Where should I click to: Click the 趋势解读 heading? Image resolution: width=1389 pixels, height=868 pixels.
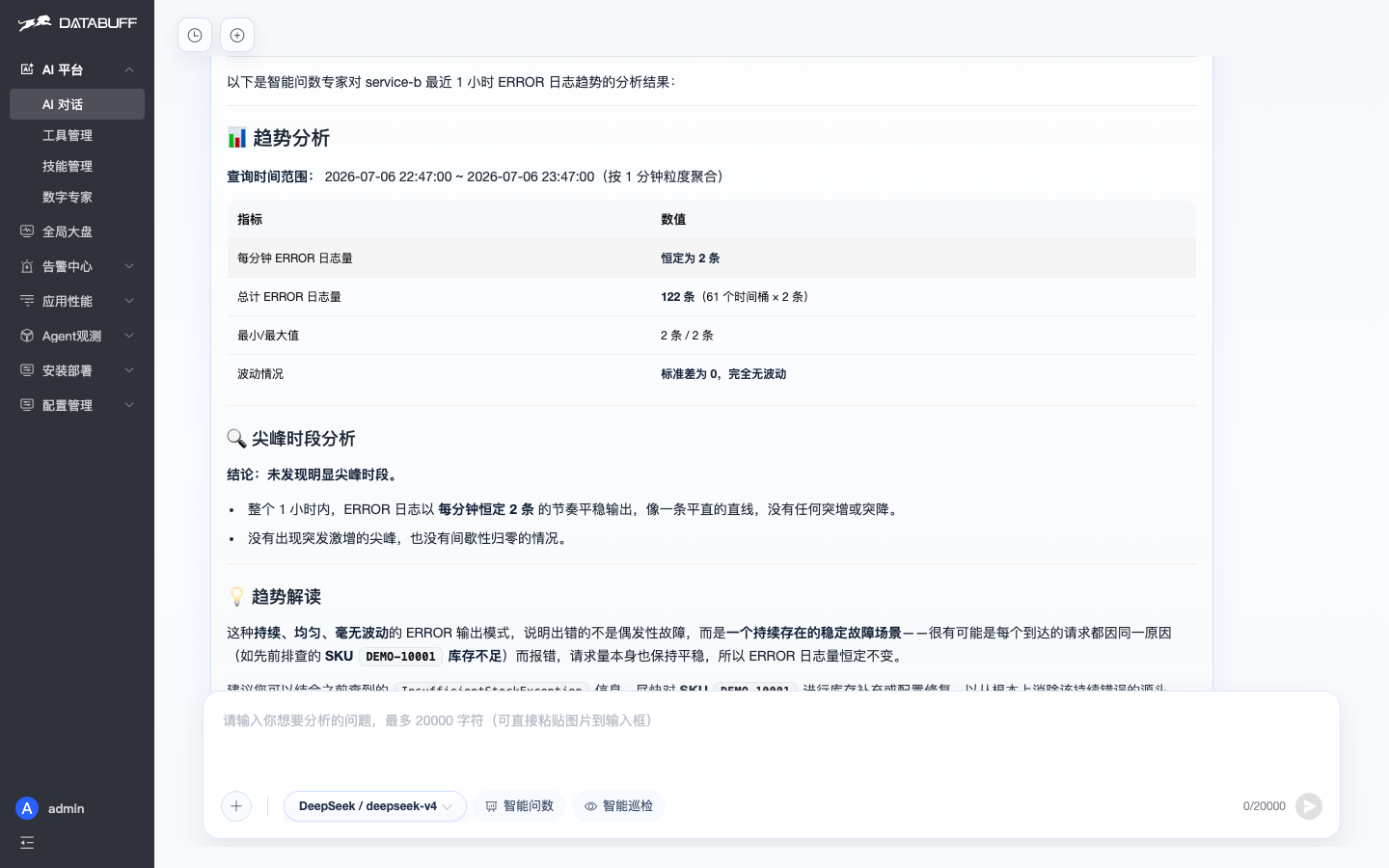(286, 597)
